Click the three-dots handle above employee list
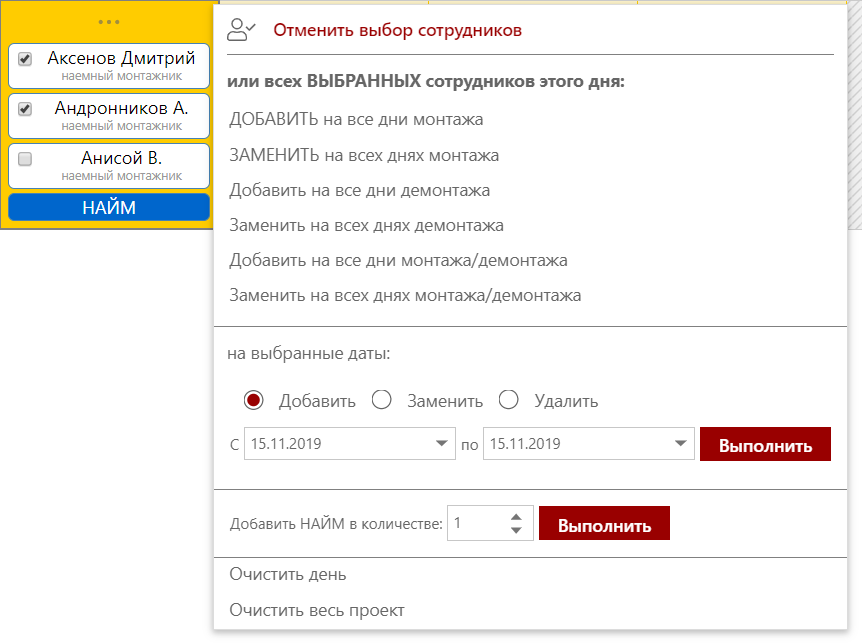This screenshot has width=862, height=643. (109, 22)
